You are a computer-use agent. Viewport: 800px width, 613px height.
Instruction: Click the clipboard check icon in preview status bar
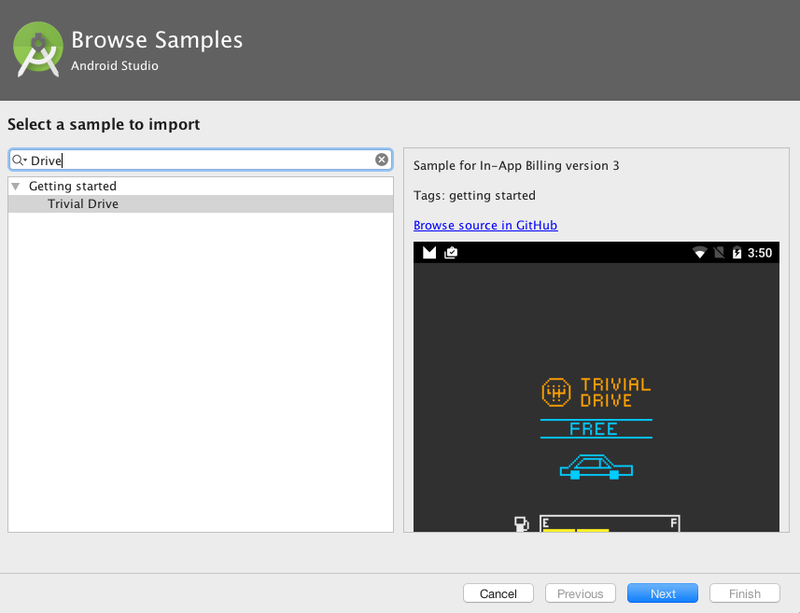tap(451, 252)
